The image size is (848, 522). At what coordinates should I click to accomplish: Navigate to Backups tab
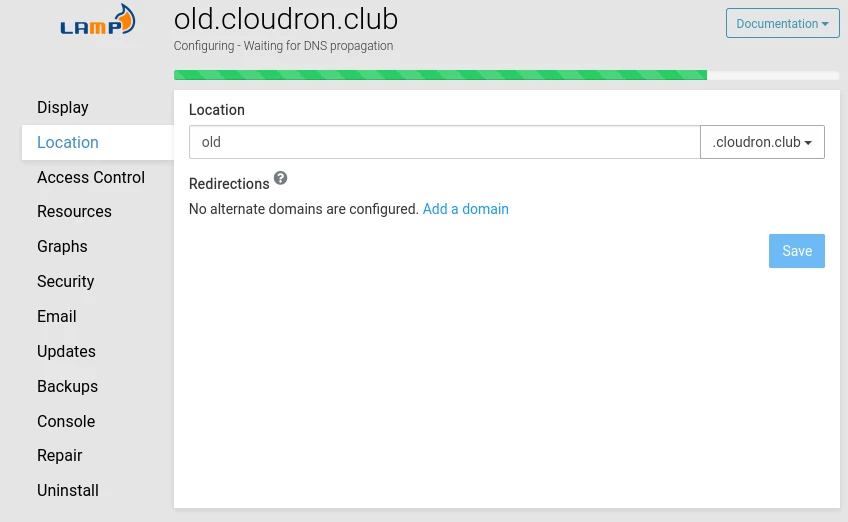67,386
